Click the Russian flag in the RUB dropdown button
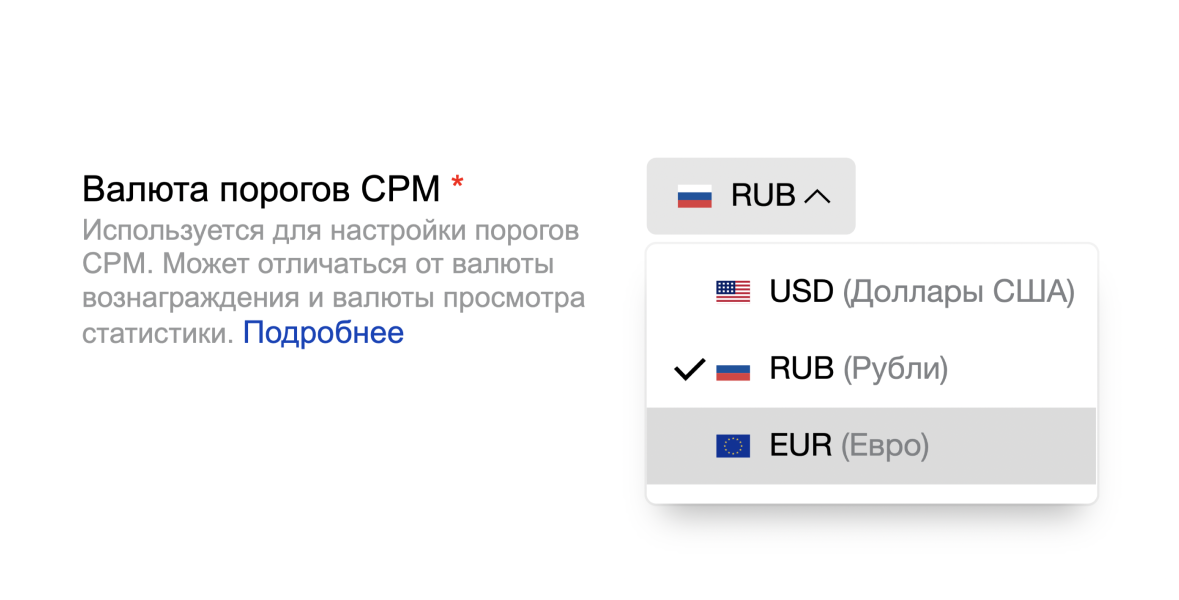Image resolution: width=1179 pixels, height=600 pixels. tap(694, 196)
